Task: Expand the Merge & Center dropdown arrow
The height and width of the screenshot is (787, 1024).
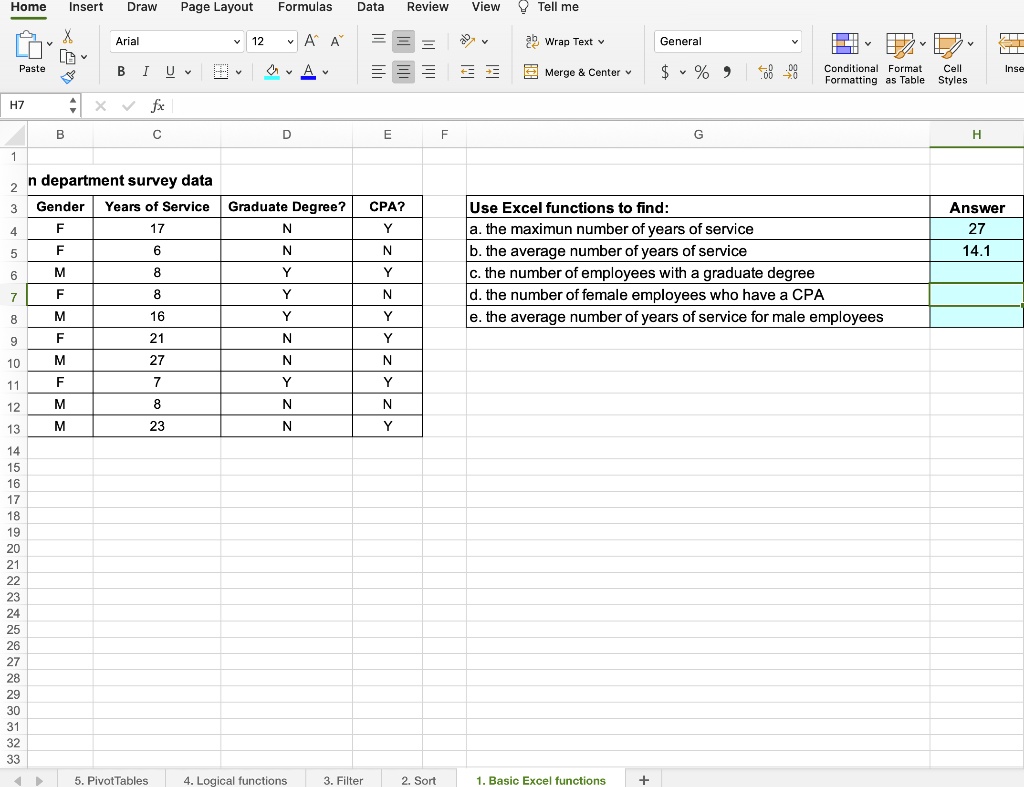Action: [628, 72]
